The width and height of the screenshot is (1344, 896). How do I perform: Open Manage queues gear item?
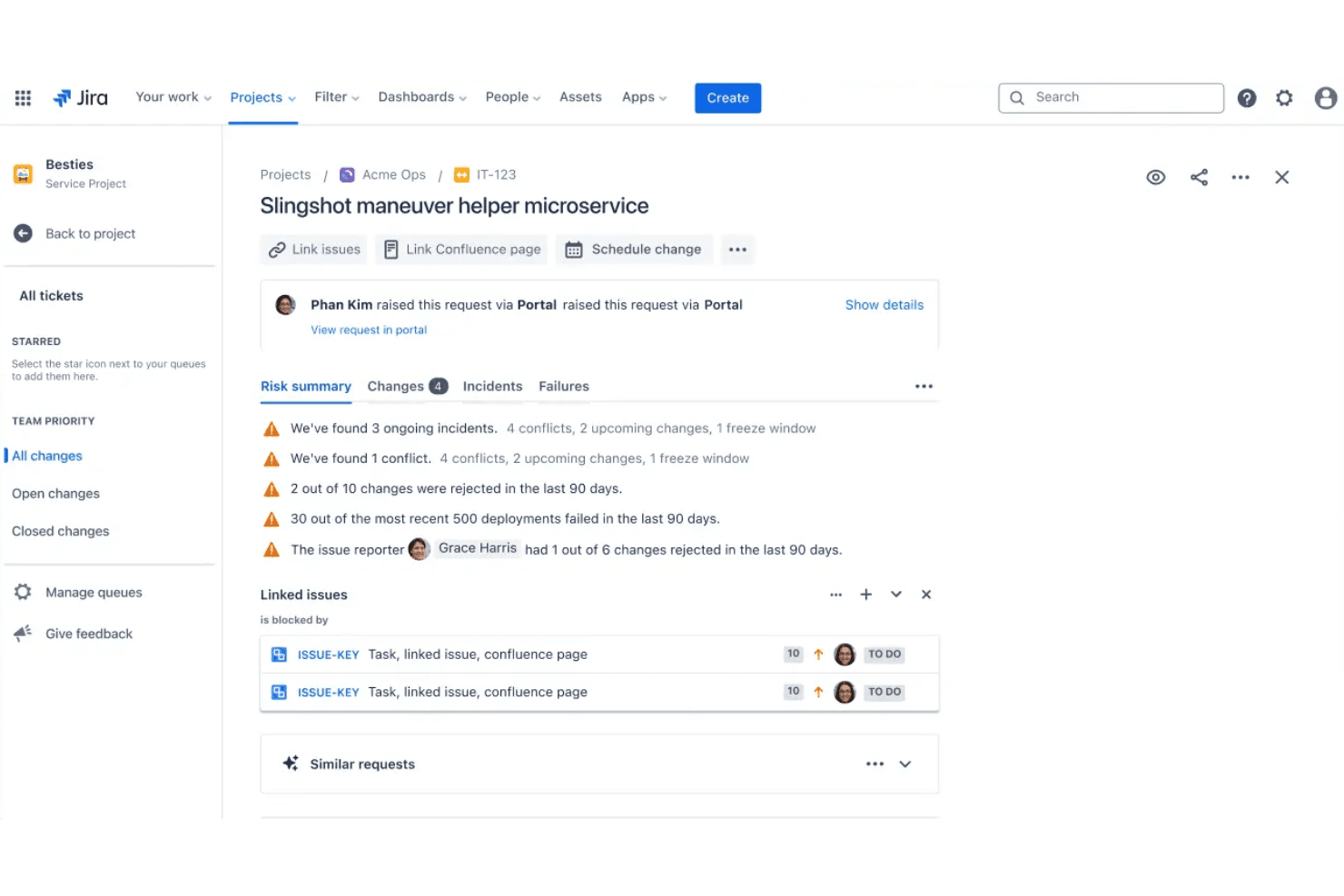tap(77, 592)
